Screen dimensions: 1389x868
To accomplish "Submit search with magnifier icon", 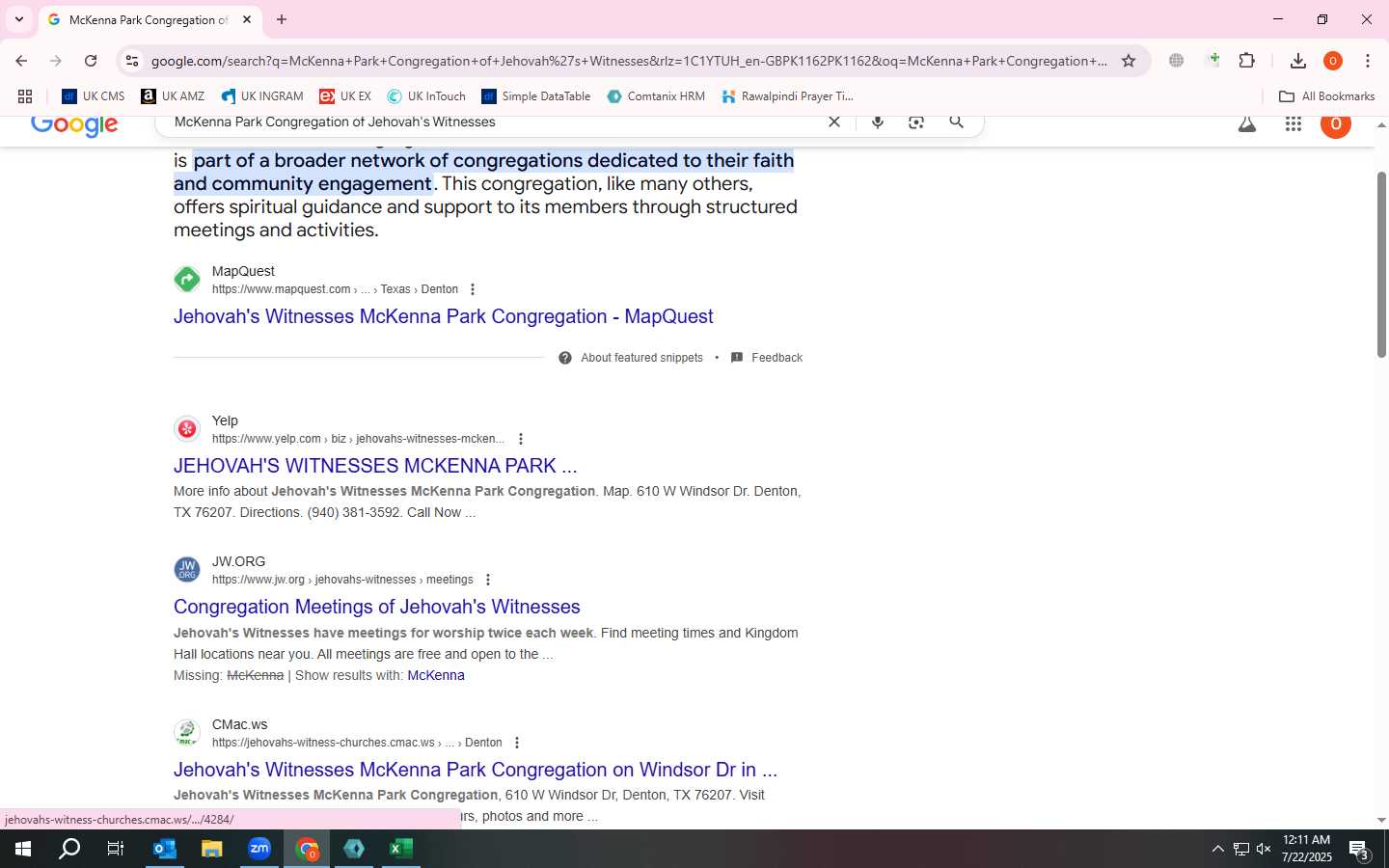I will [x=956, y=122].
